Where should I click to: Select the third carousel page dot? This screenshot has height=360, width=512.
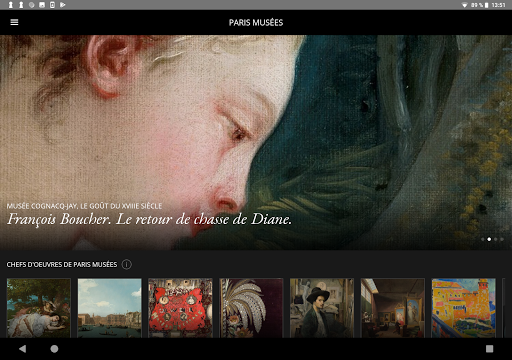[496, 239]
